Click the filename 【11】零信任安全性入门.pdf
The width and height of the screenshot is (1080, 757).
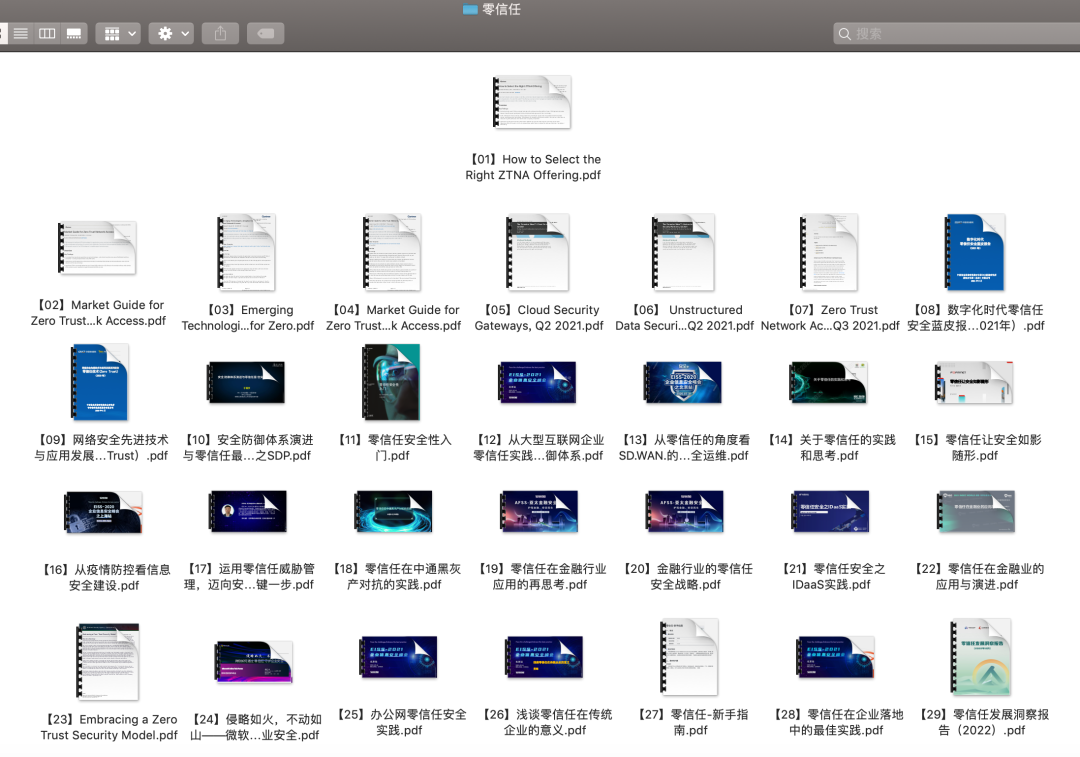(x=393, y=448)
